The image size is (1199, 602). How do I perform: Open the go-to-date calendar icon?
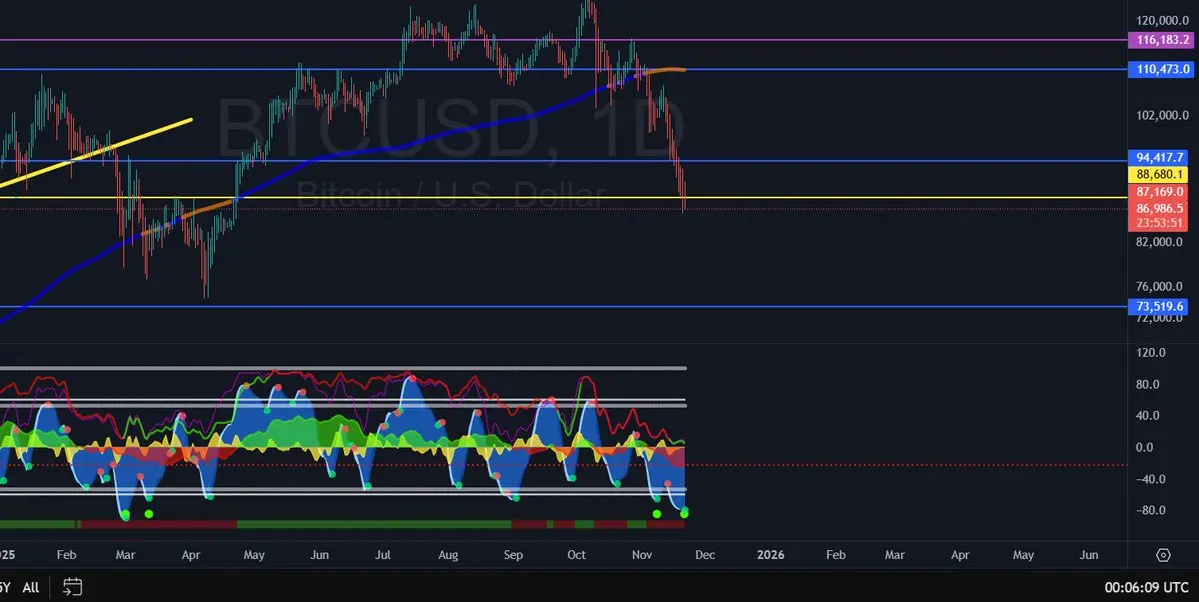point(72,587)
